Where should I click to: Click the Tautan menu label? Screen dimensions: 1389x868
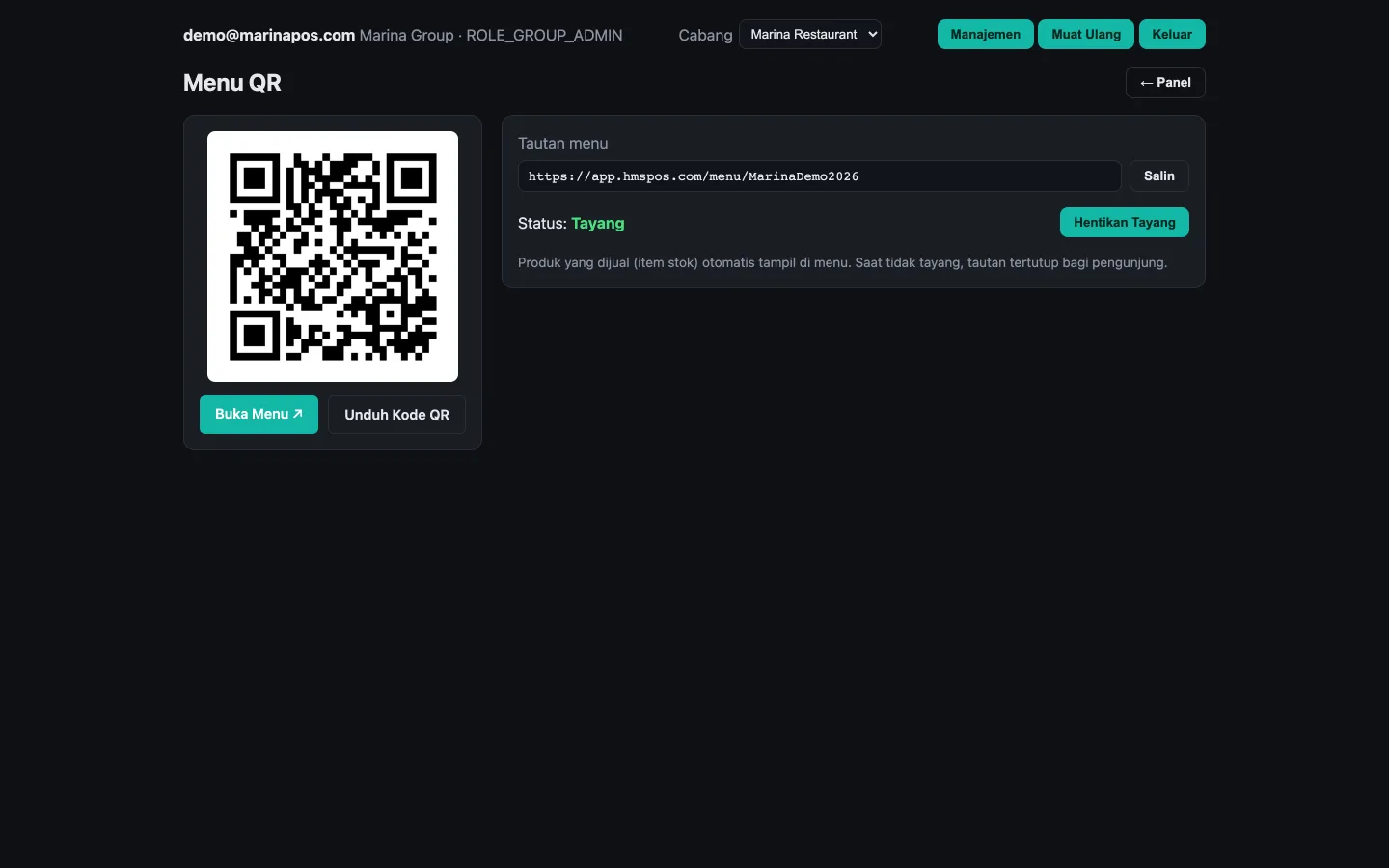pos(563,144)
